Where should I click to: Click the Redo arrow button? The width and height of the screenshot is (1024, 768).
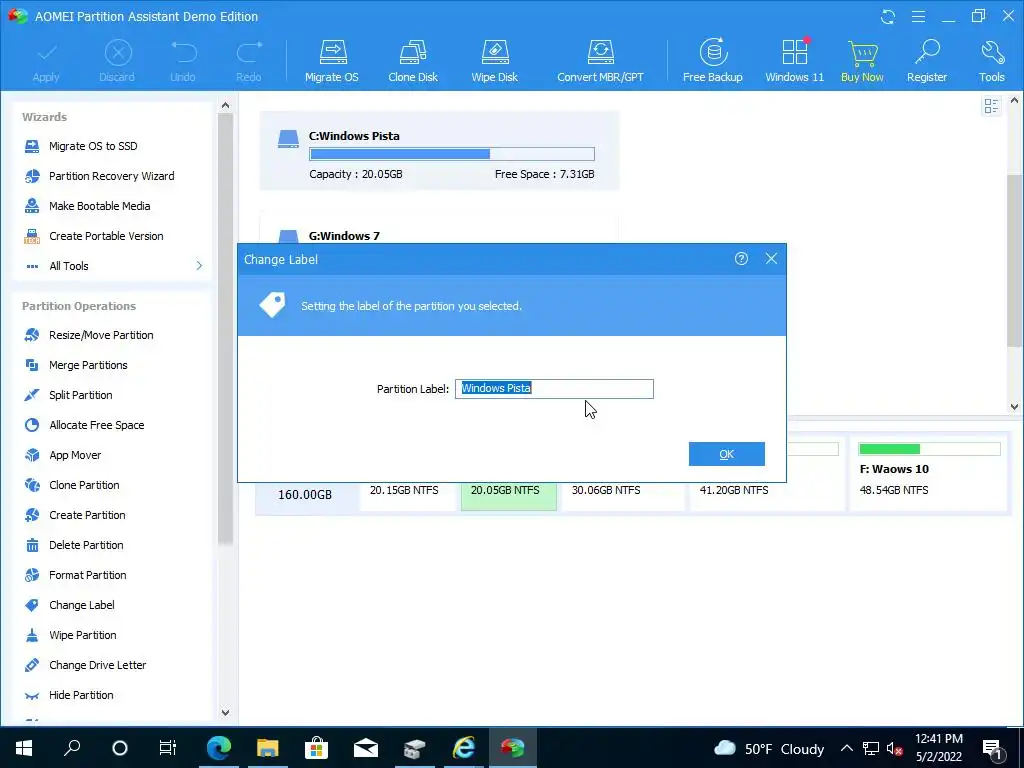click(249, 61)
